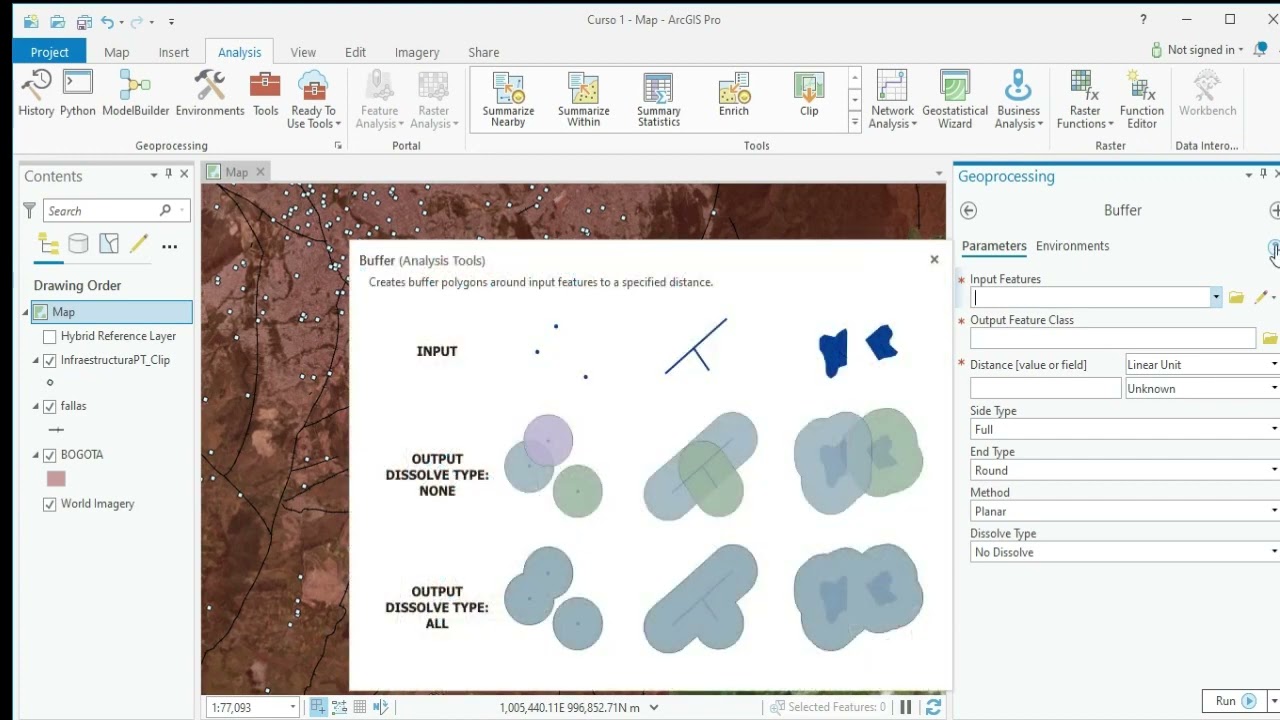This screenshot has height=720, width=1280.
Task: Launch ModelBuilder
Action: (136, 94)
